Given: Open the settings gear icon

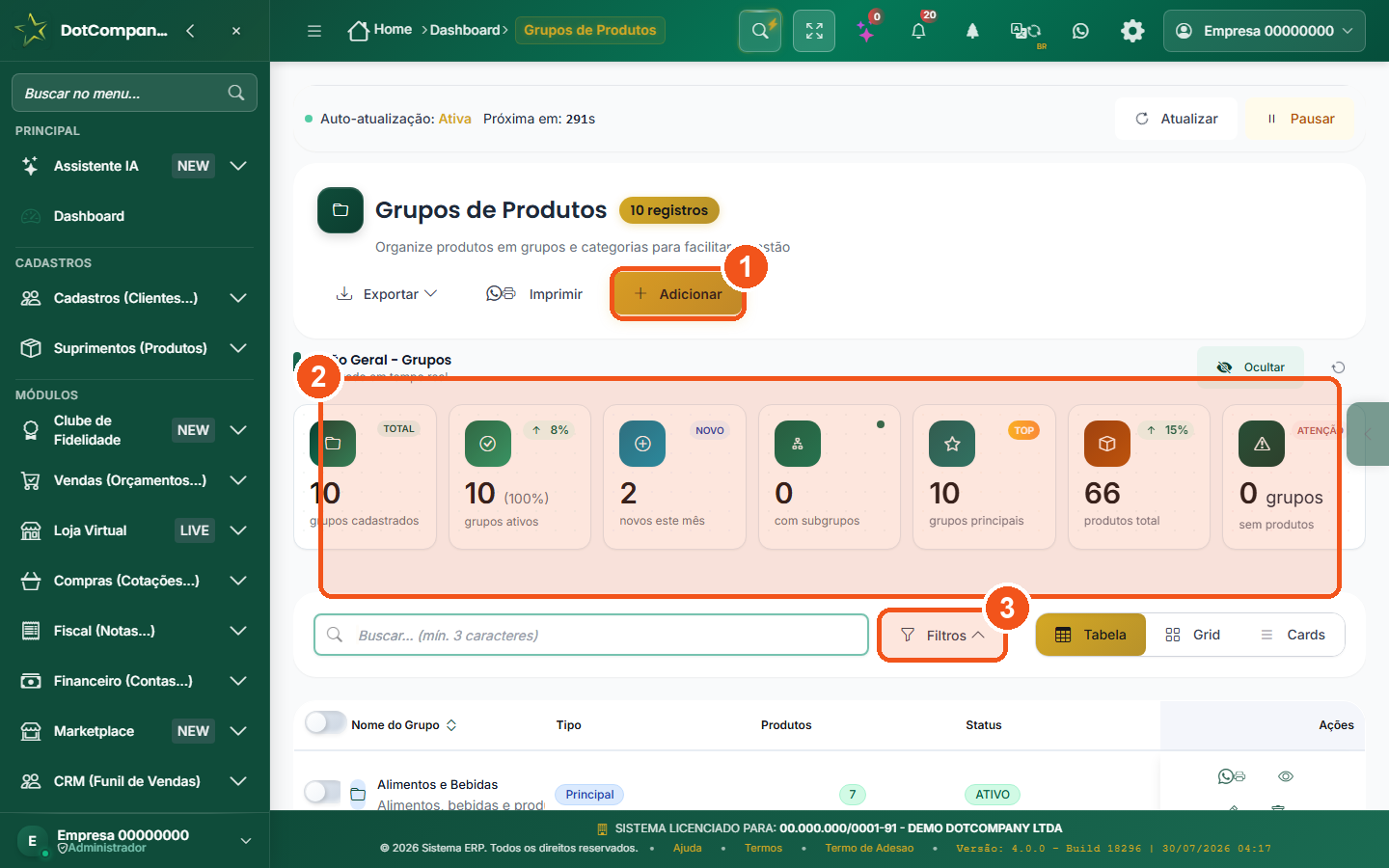Looking at the screenshot, I should pos(1132,31).
